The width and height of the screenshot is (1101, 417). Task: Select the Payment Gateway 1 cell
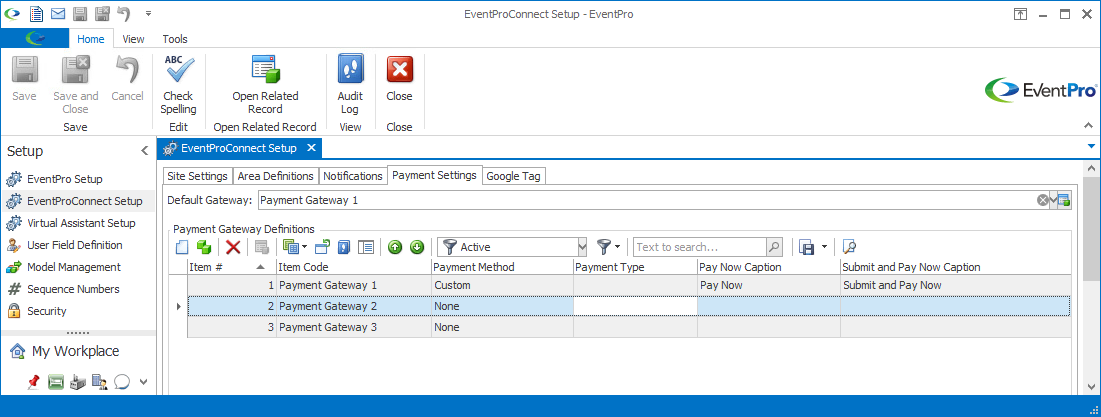coord(354,285)
